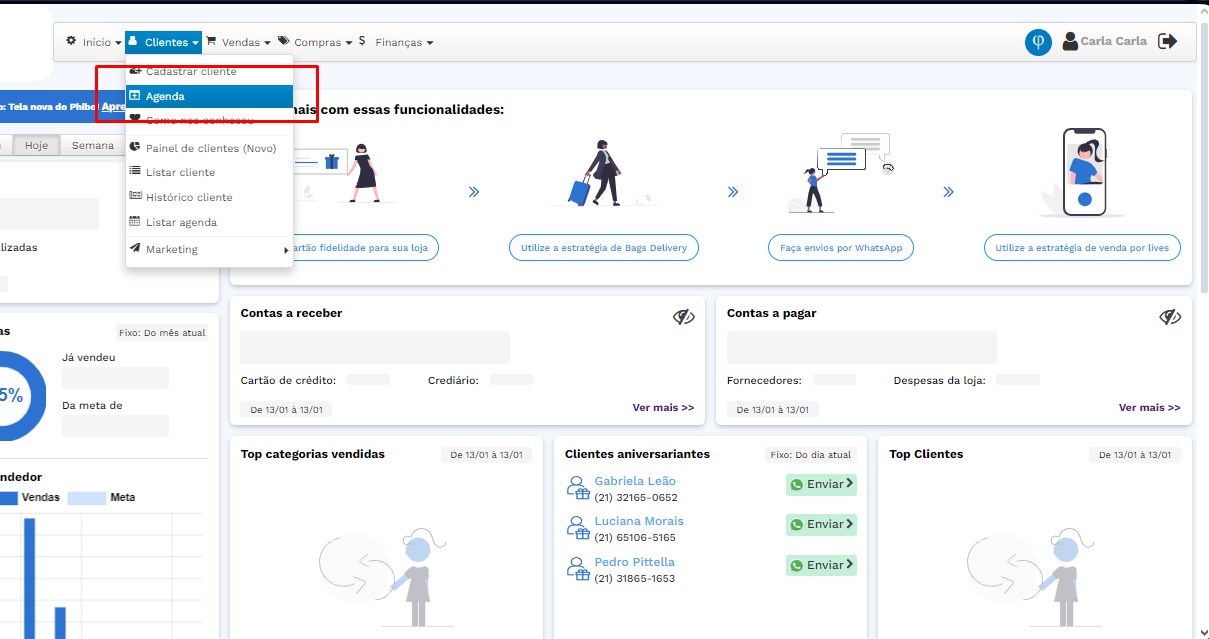Send WhatsApp message to Gabriela Leão
This screenshot has height=639, width=1209.
pyautogui.click(x=821, y=484)
